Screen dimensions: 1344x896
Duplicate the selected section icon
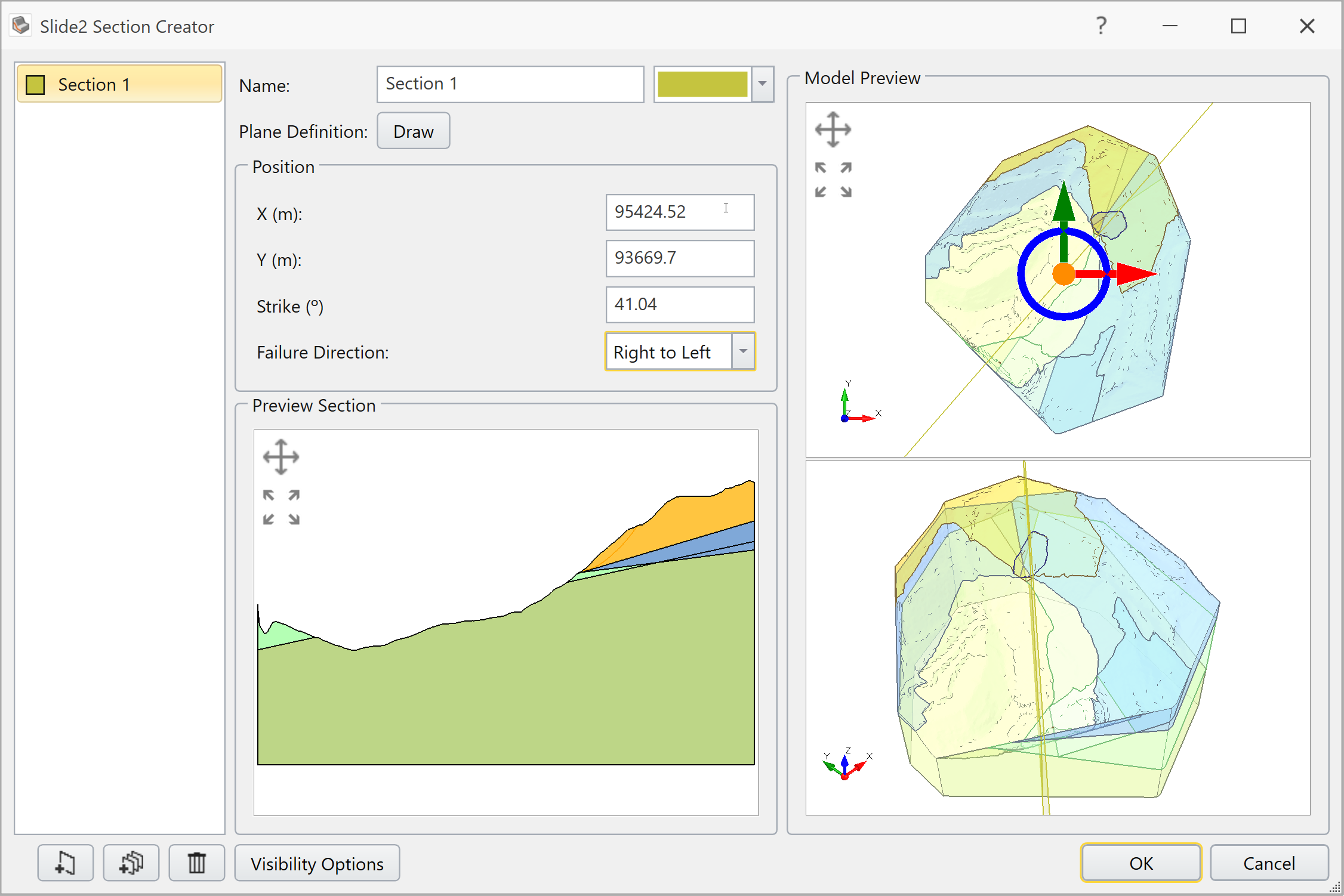[131, 863]
